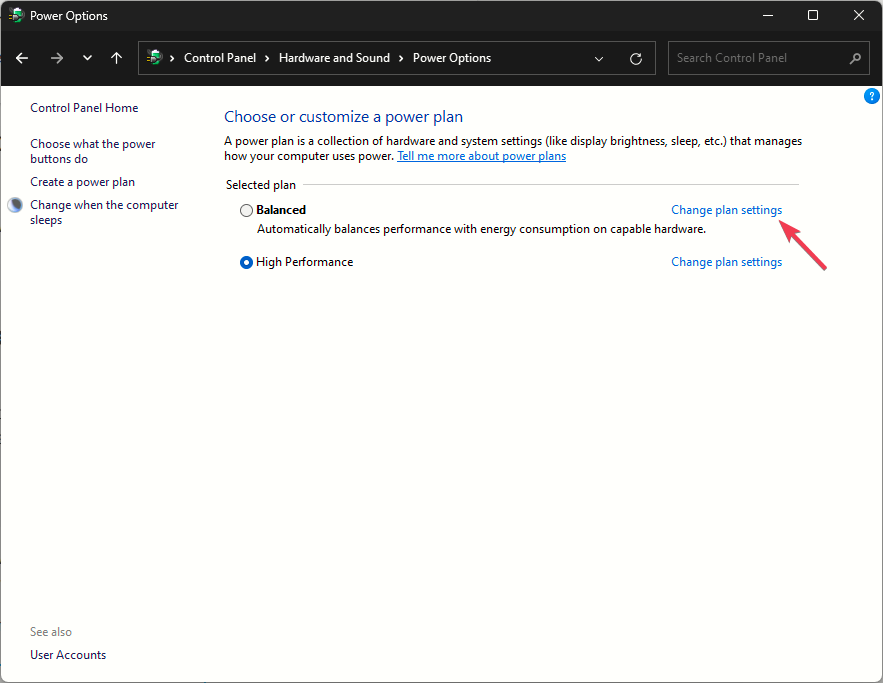
Task: Open Change plan settings for Balanced
Action: pyautogui.click(x=726, y=210)
